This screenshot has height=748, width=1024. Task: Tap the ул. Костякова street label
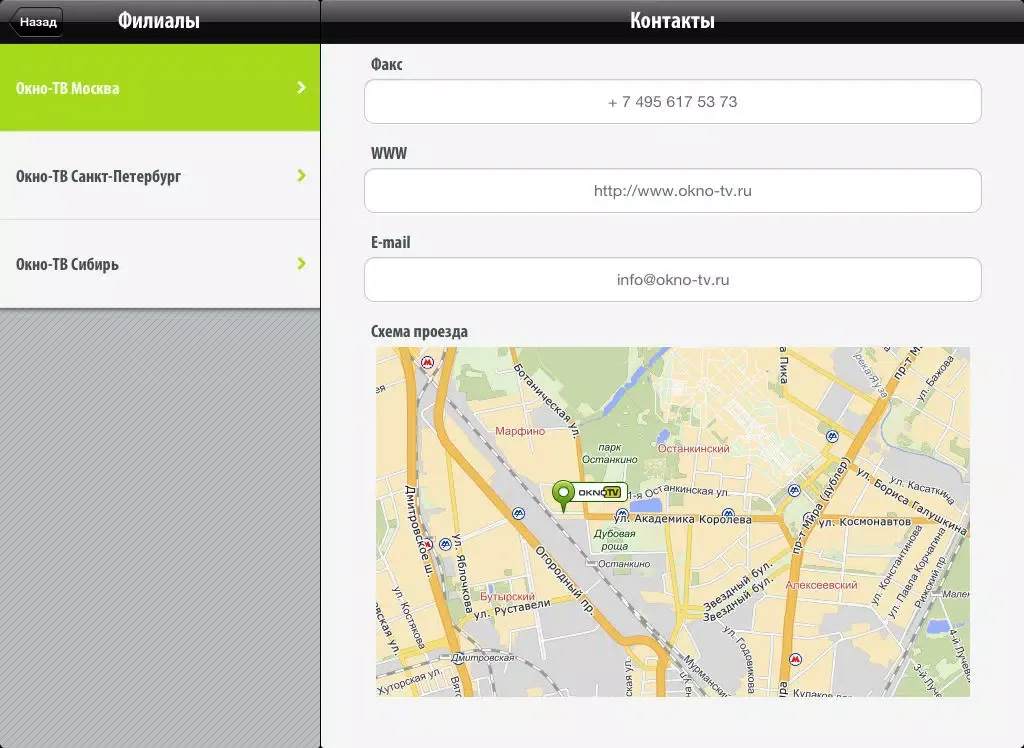[x=408, y=617]
